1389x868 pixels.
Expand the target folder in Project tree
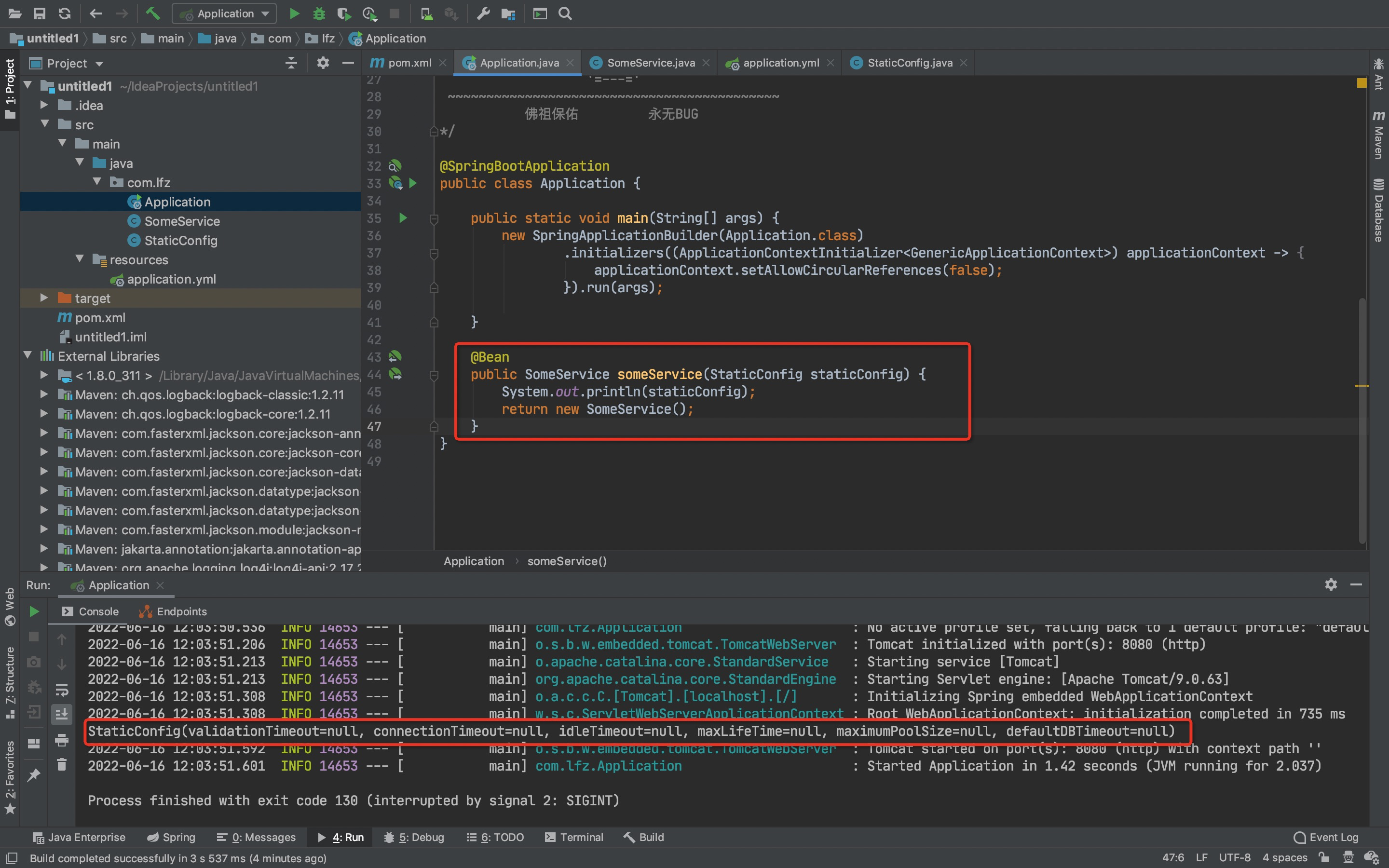(x=43, y=298)
